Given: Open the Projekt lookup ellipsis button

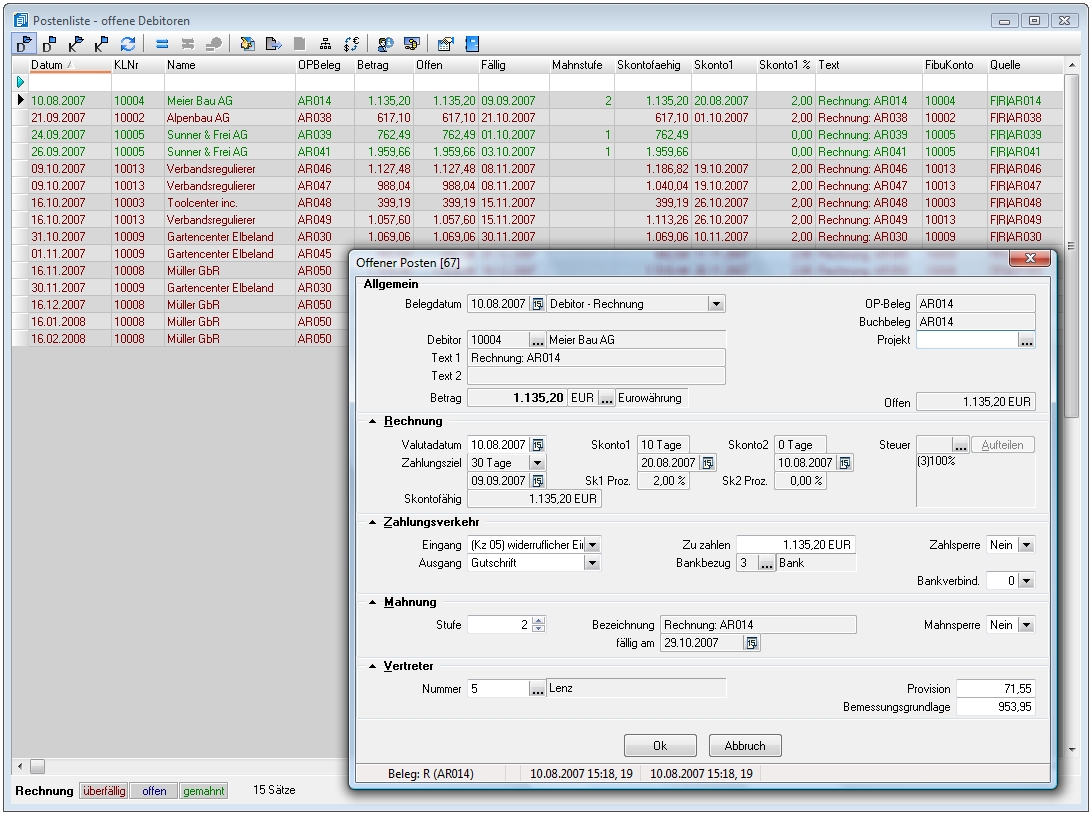Looking at the screenshot, I should pyautogui.click(x=1025, y=341).
